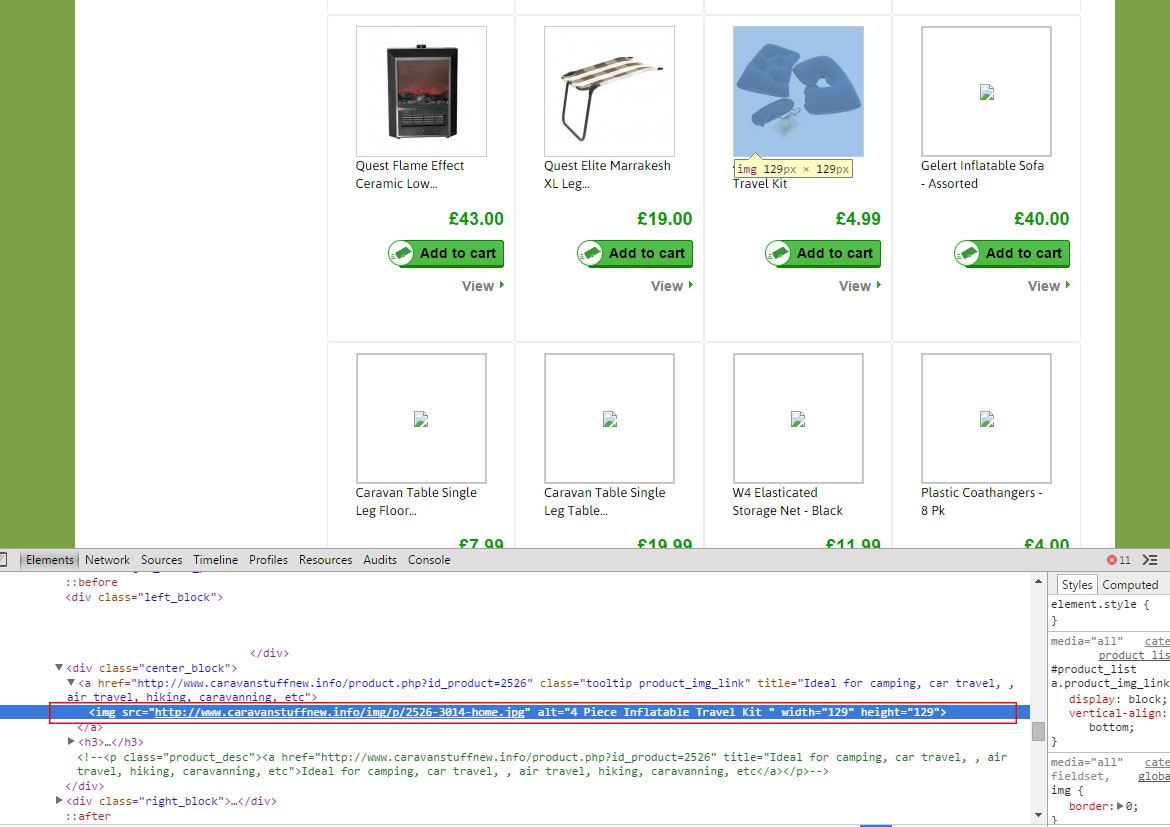Expand the right_block div node
The image size is (1170, 827).
[x=59, y=801]
